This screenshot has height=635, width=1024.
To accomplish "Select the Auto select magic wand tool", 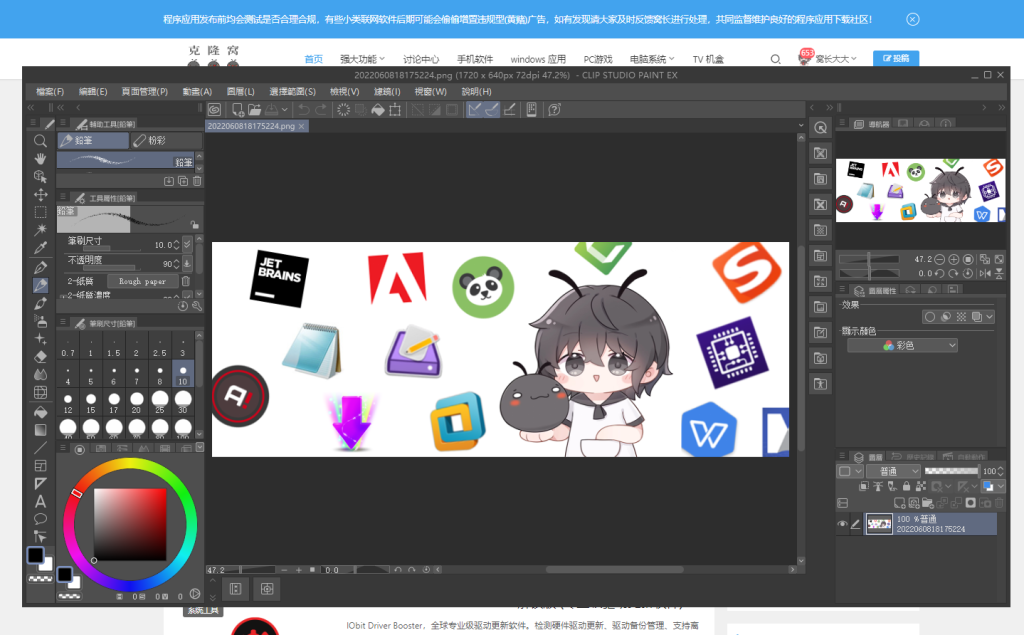I will pyautogui.click(x=40, y=230).
